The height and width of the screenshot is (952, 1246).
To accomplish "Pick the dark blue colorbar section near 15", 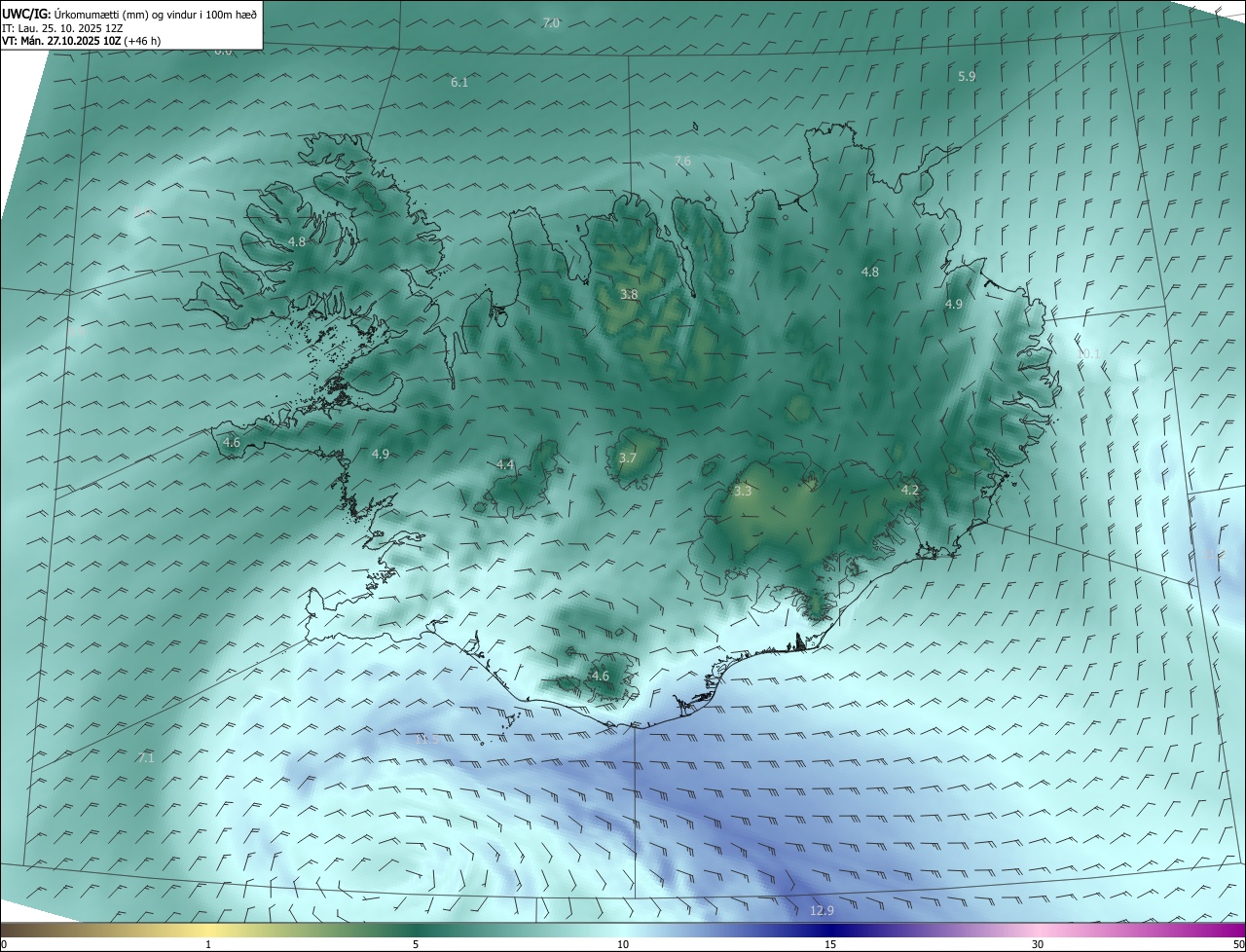I will tap(830, 931).
